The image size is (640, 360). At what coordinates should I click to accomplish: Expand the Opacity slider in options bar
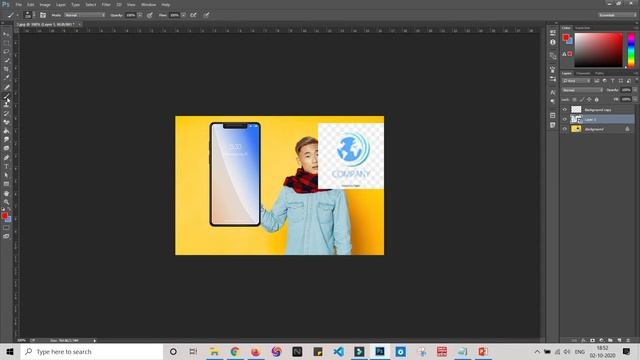click(140, 15)
